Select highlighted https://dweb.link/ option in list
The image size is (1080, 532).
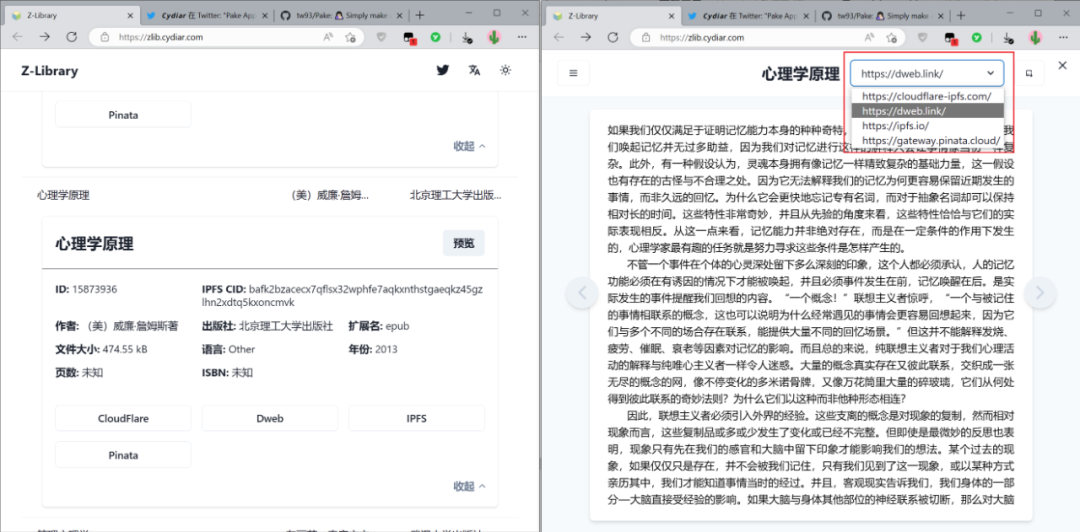click(927, 111)
